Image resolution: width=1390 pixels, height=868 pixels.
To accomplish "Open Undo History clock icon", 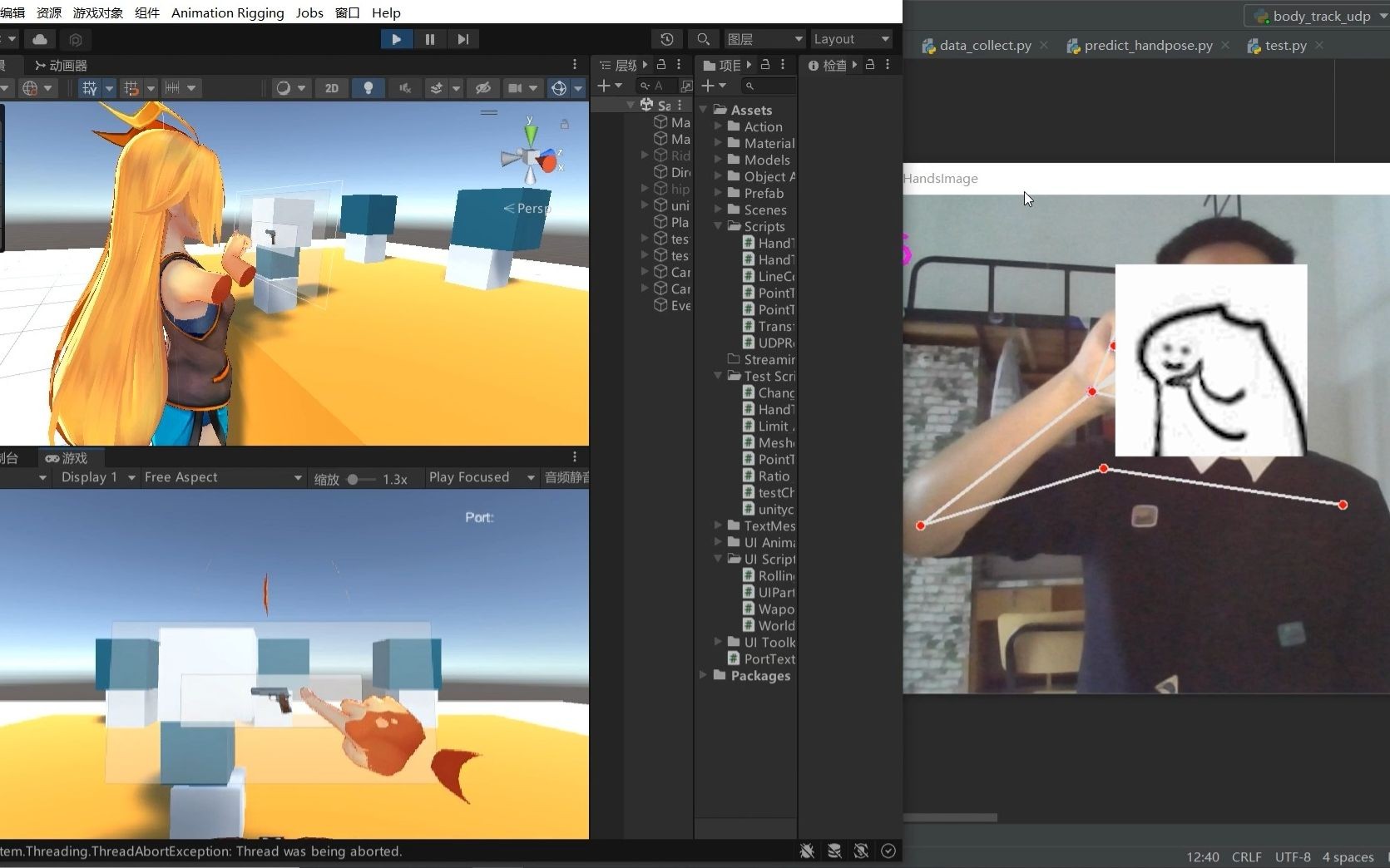I will point(666,39).
